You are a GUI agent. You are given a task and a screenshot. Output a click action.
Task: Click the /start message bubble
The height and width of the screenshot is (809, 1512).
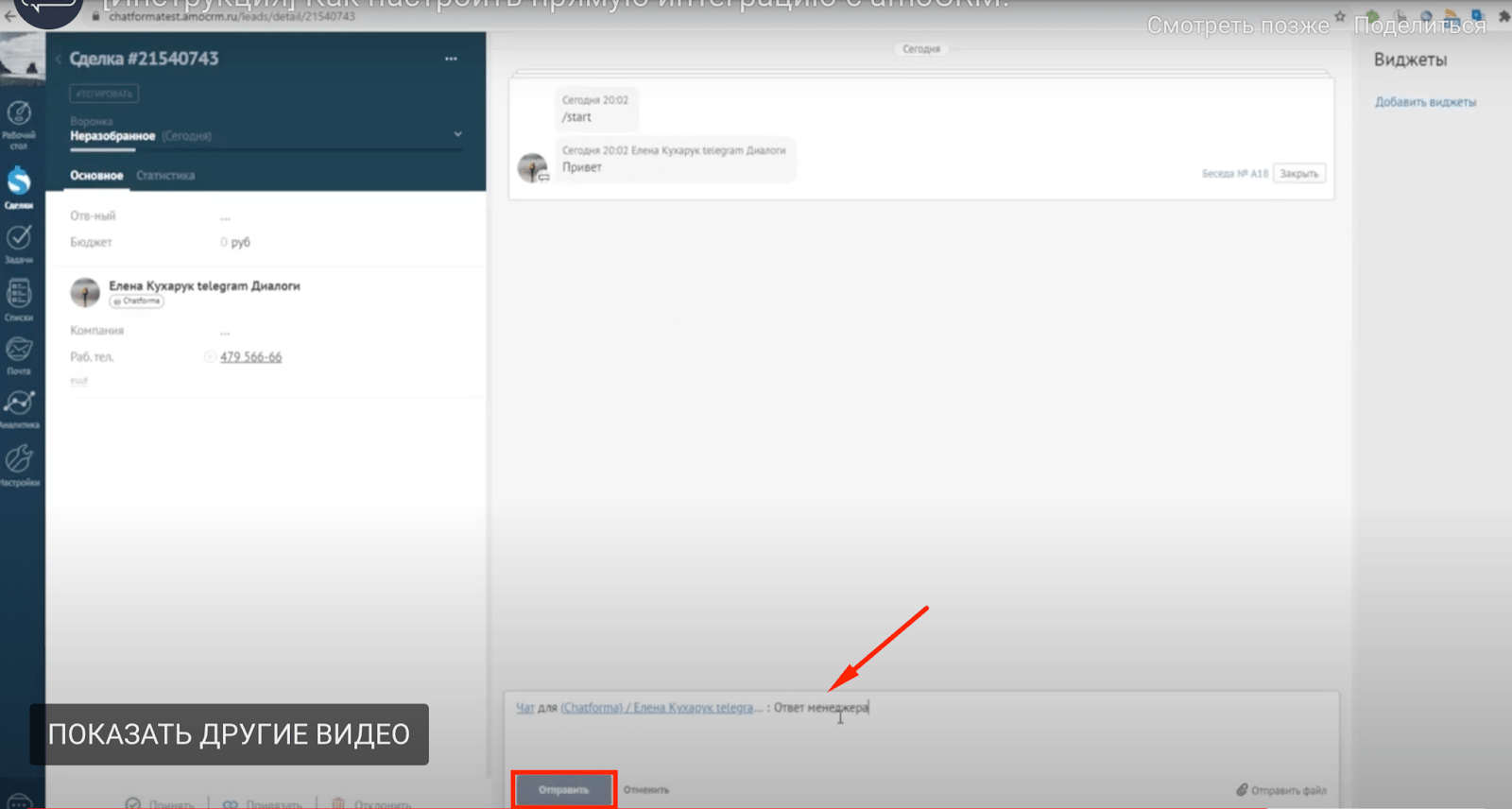(x=595, y=110)
